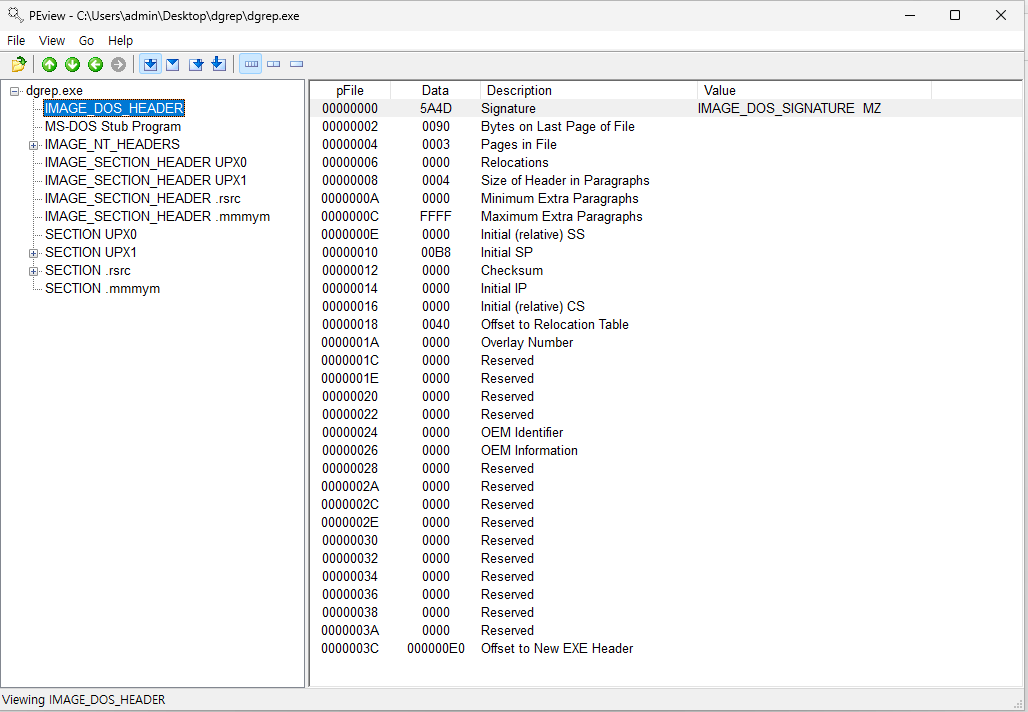Toggle the four-cell data width icon
1028x712 pixels.
coord(250,64)
